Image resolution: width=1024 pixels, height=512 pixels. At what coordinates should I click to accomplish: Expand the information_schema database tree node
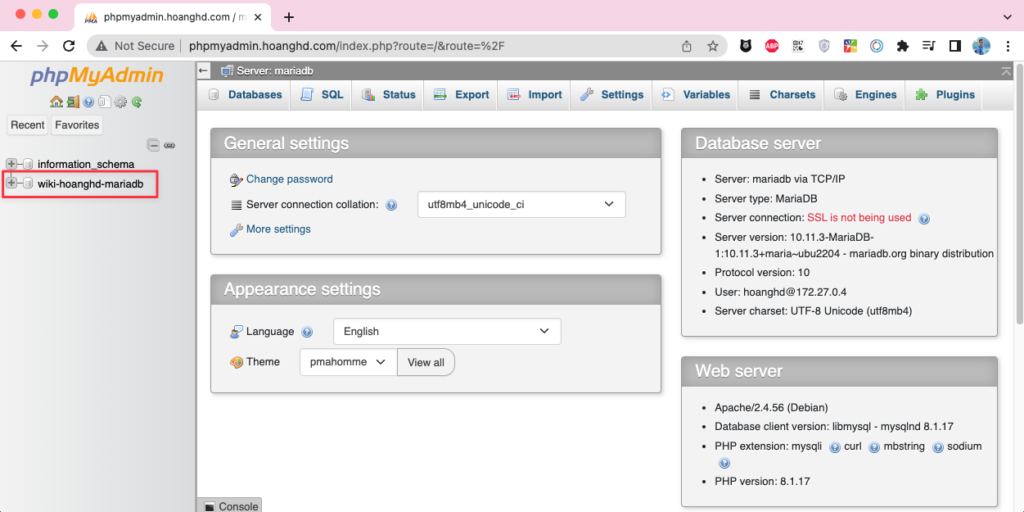[11, 164]
